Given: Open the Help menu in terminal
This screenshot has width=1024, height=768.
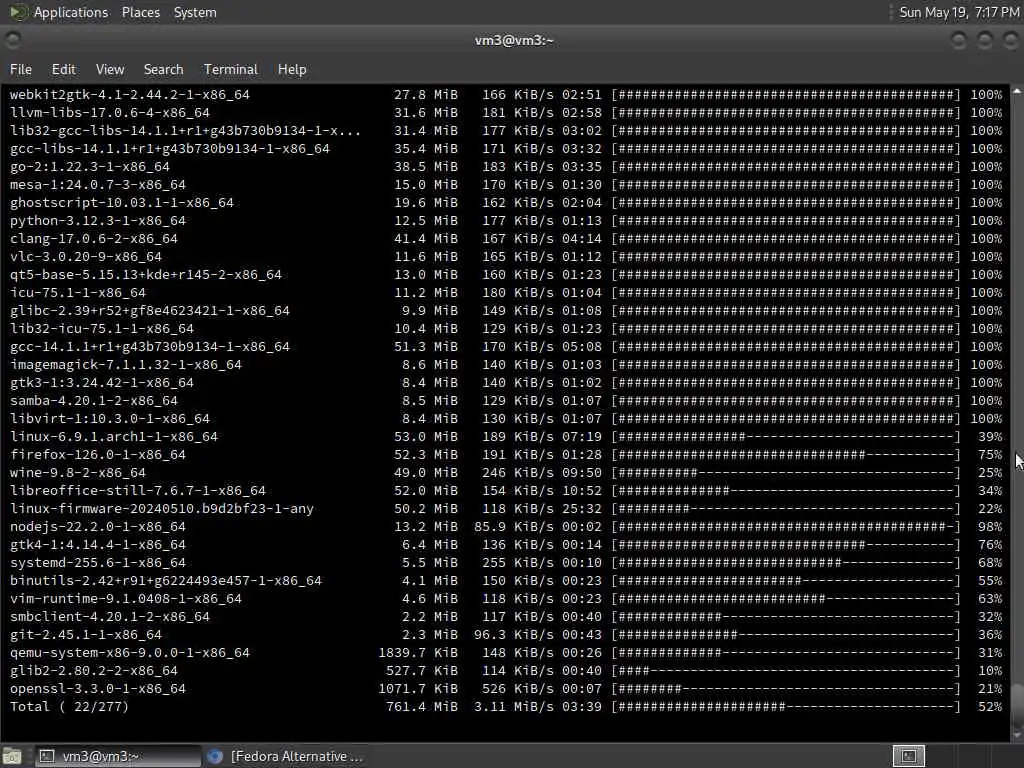Looking at the screenshot, I should pos(292,69).
